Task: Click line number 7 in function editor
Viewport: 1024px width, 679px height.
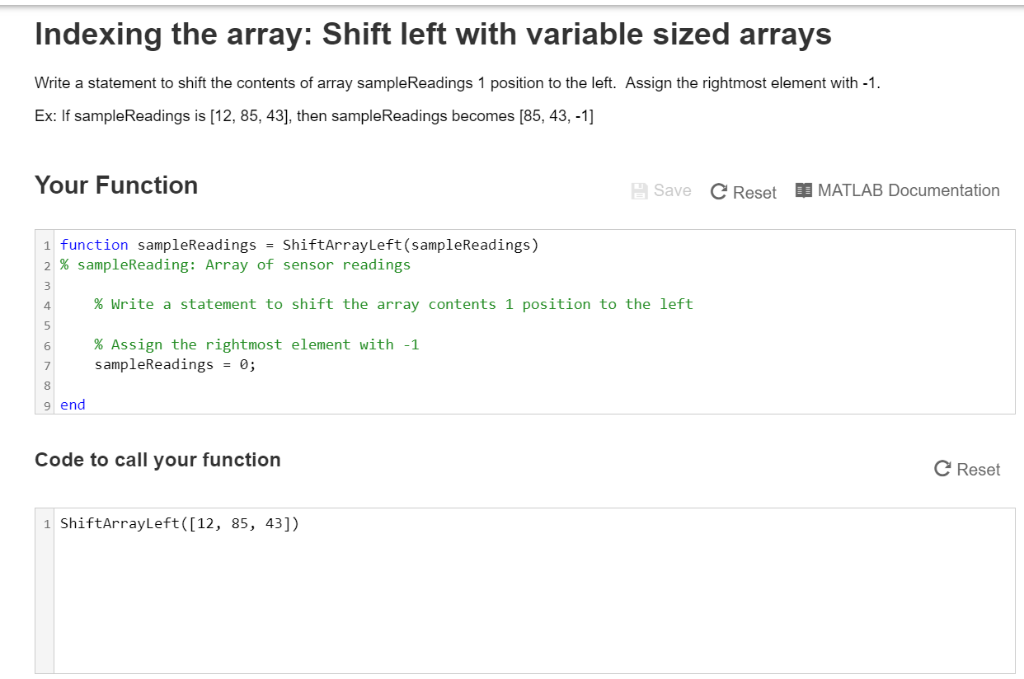Action: coord(47,366)
